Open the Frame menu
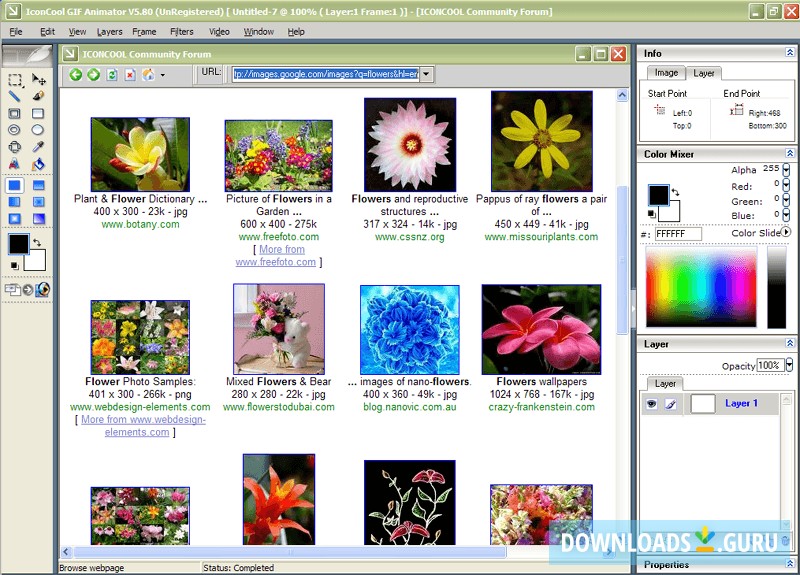 [144, 32]
